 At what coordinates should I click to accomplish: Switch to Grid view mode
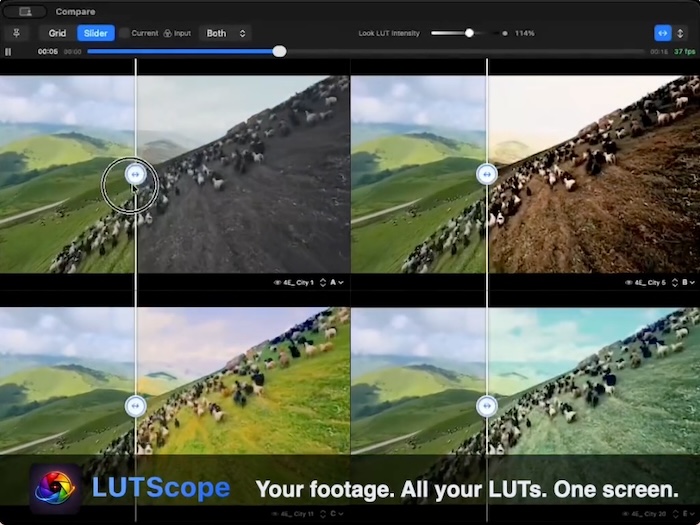pyautogui.click(x=57, y=33)
